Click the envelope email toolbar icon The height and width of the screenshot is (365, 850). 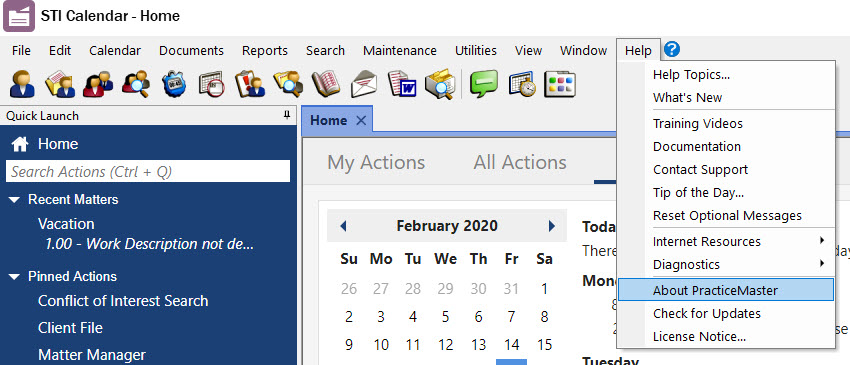[x=364, y=84]
